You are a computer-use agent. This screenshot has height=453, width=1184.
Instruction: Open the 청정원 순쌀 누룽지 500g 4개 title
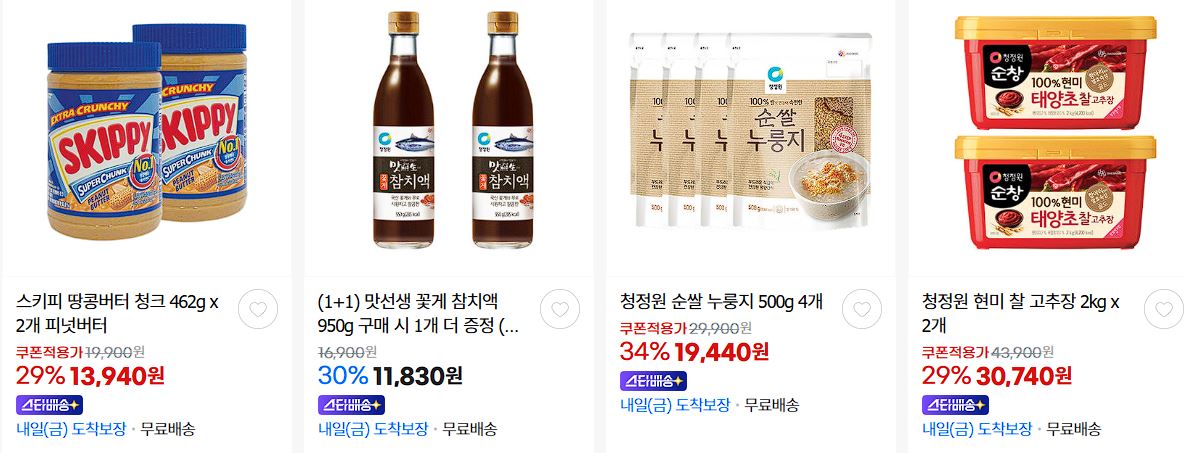pos(721,303)
